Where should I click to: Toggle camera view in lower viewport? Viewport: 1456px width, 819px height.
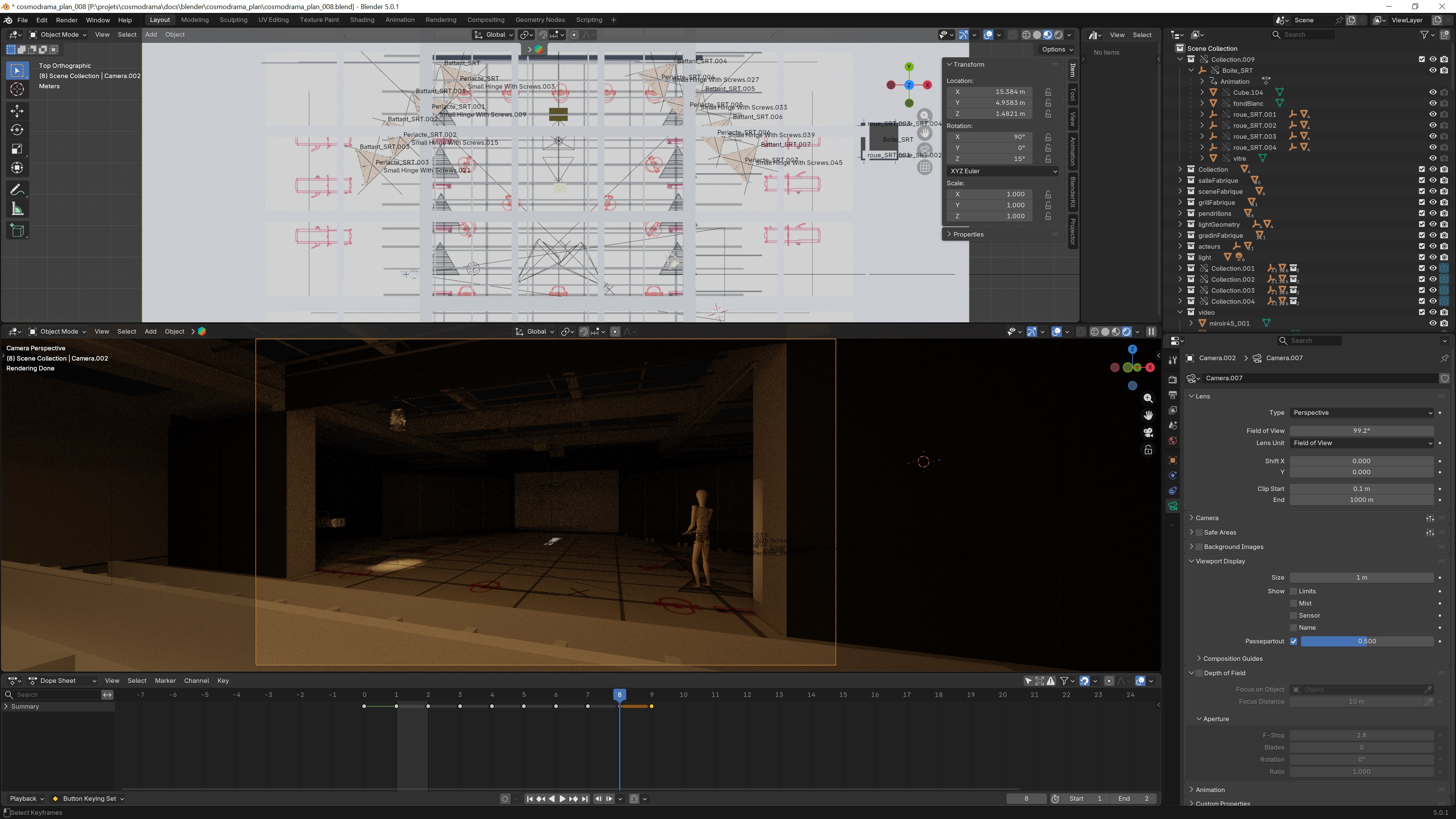pos(1148,432)
